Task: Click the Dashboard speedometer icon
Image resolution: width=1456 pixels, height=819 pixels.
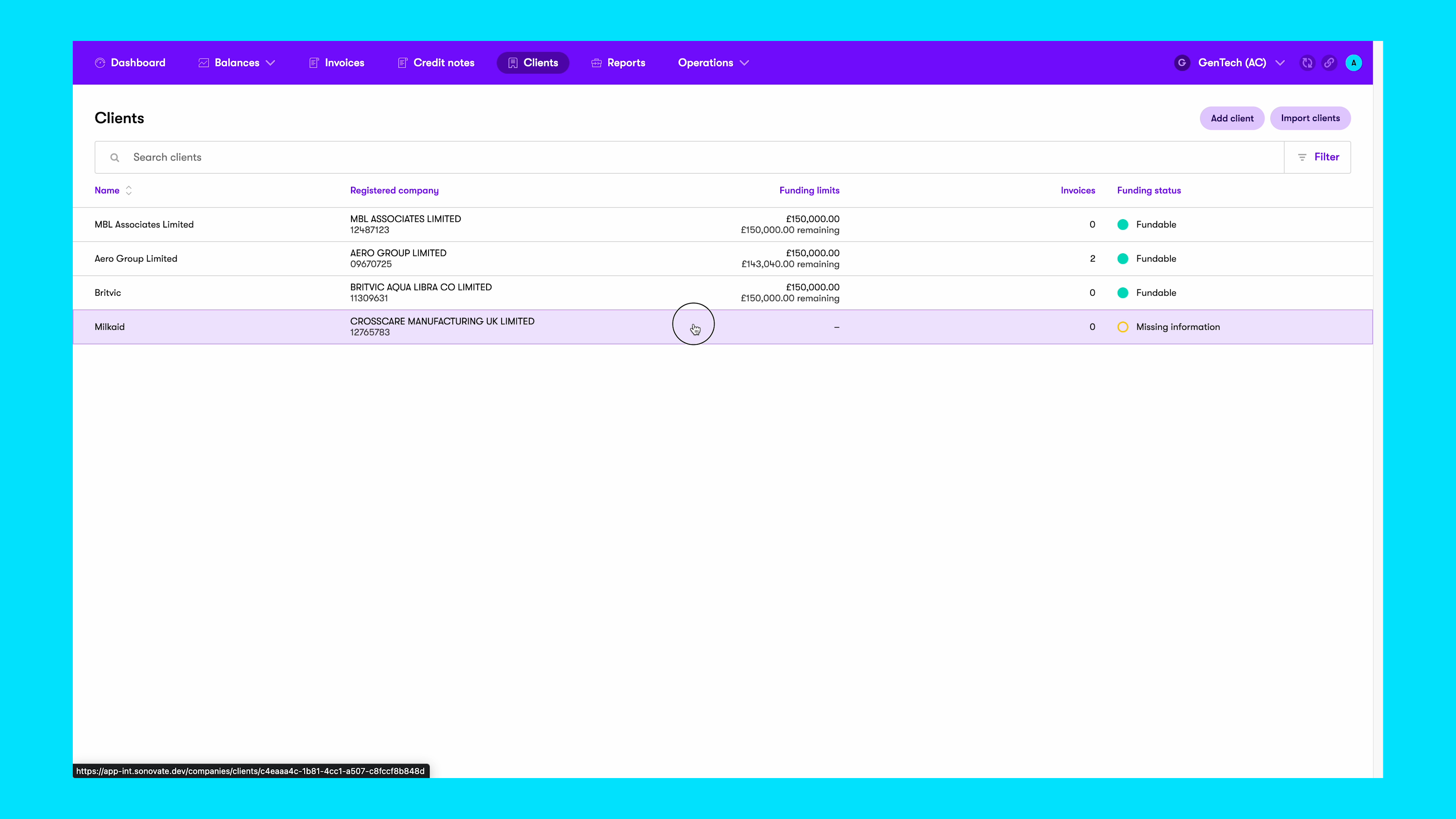Action: click(100, 63)
